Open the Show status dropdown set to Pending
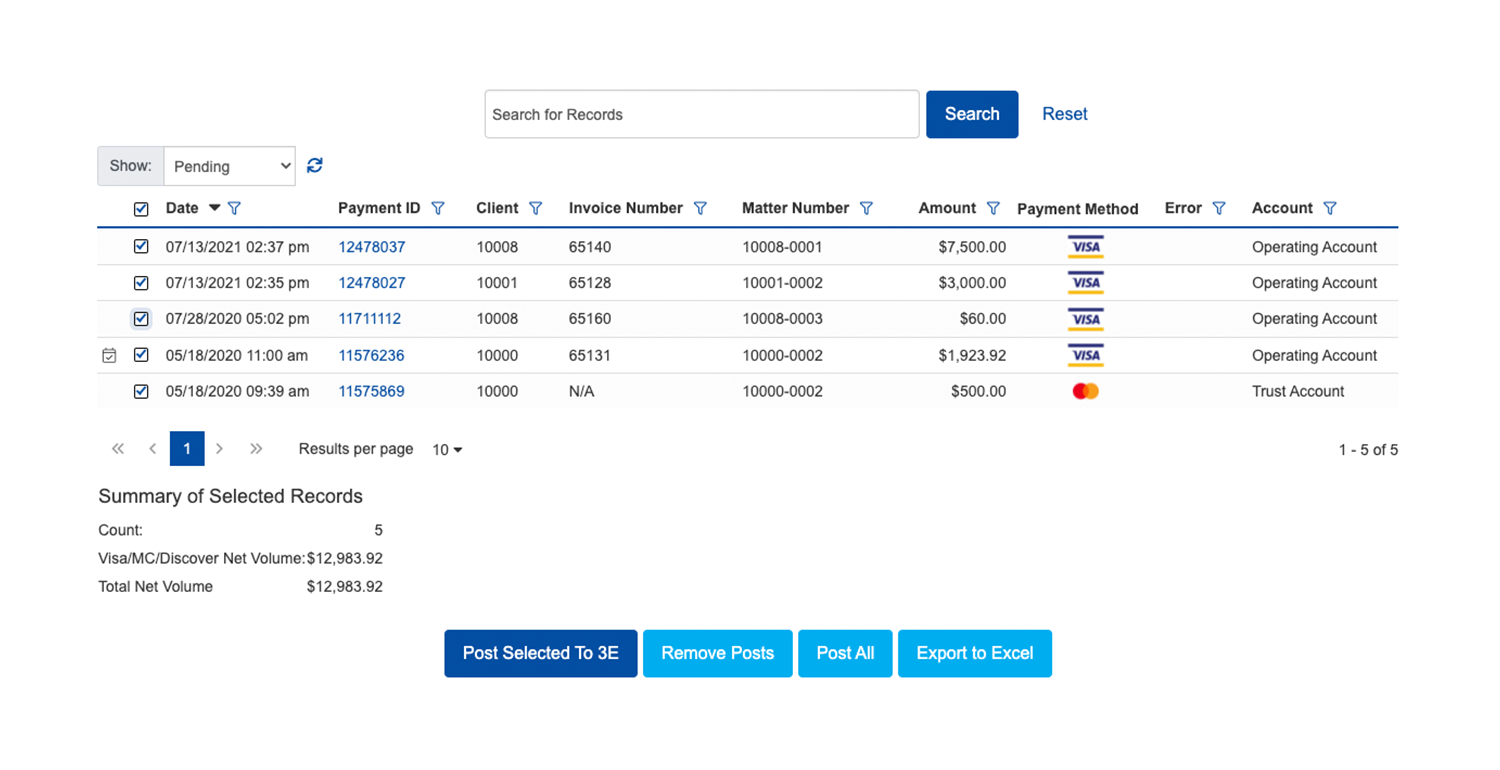Screen dimensions: 1500x770 [229, 166]
